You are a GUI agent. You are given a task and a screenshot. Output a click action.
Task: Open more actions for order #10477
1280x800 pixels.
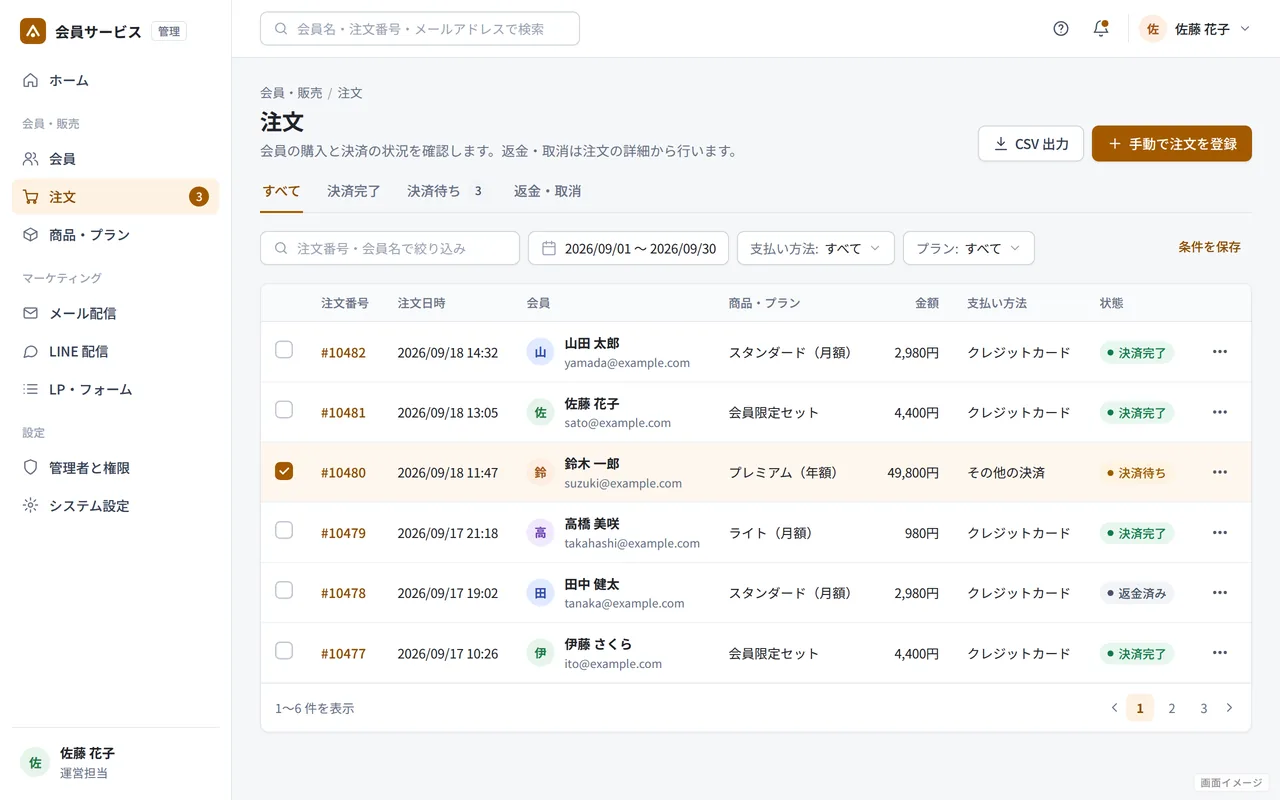pos(1219,653)
